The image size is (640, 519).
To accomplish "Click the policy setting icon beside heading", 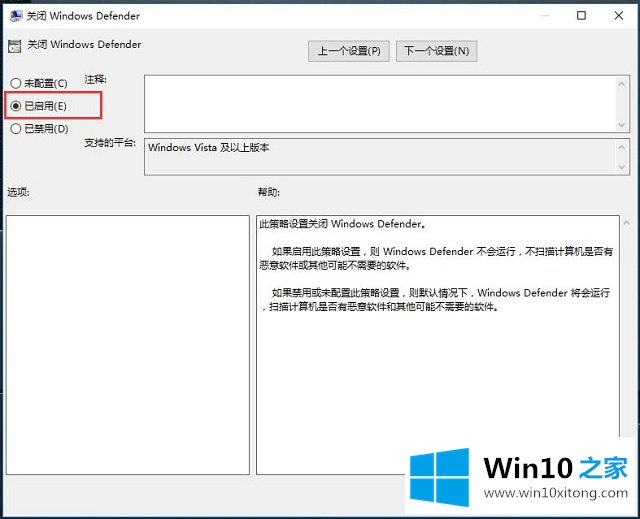I will (15, 46).
